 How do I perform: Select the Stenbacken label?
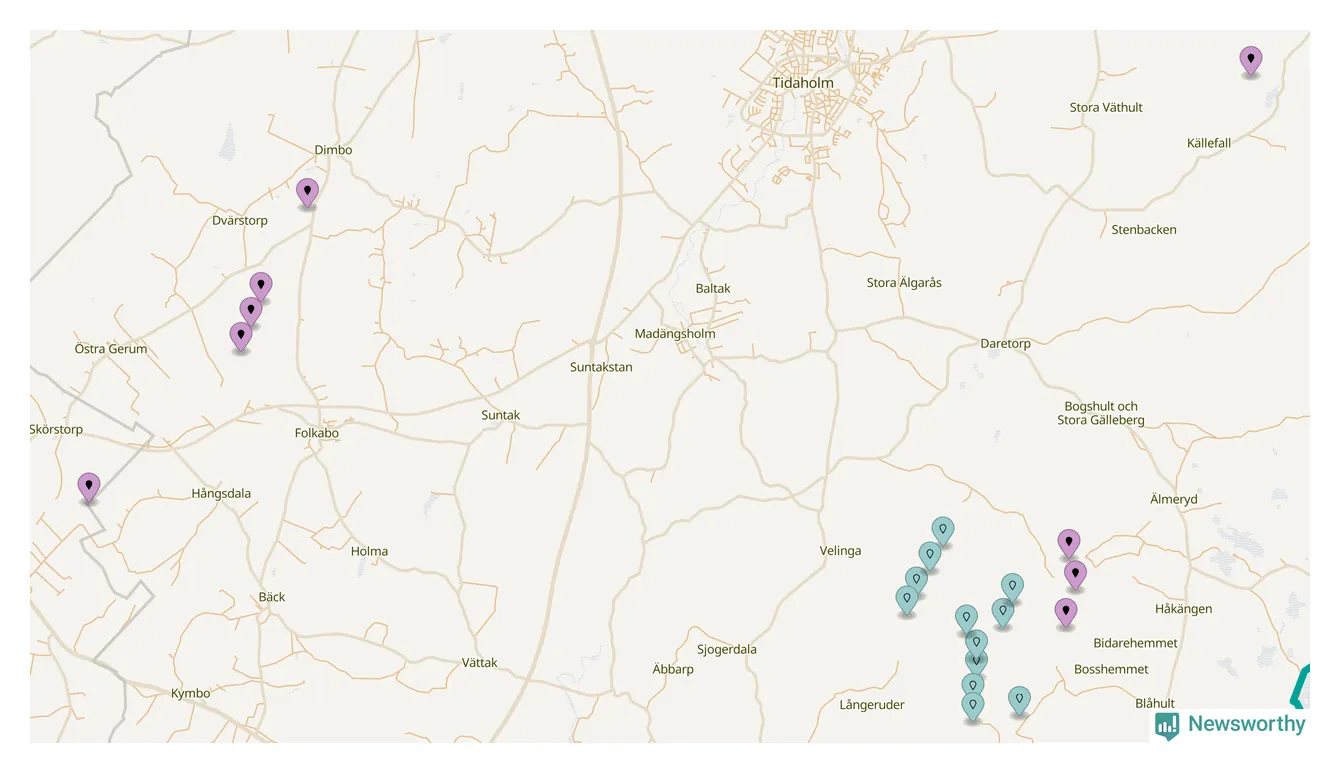point(1144,230)
